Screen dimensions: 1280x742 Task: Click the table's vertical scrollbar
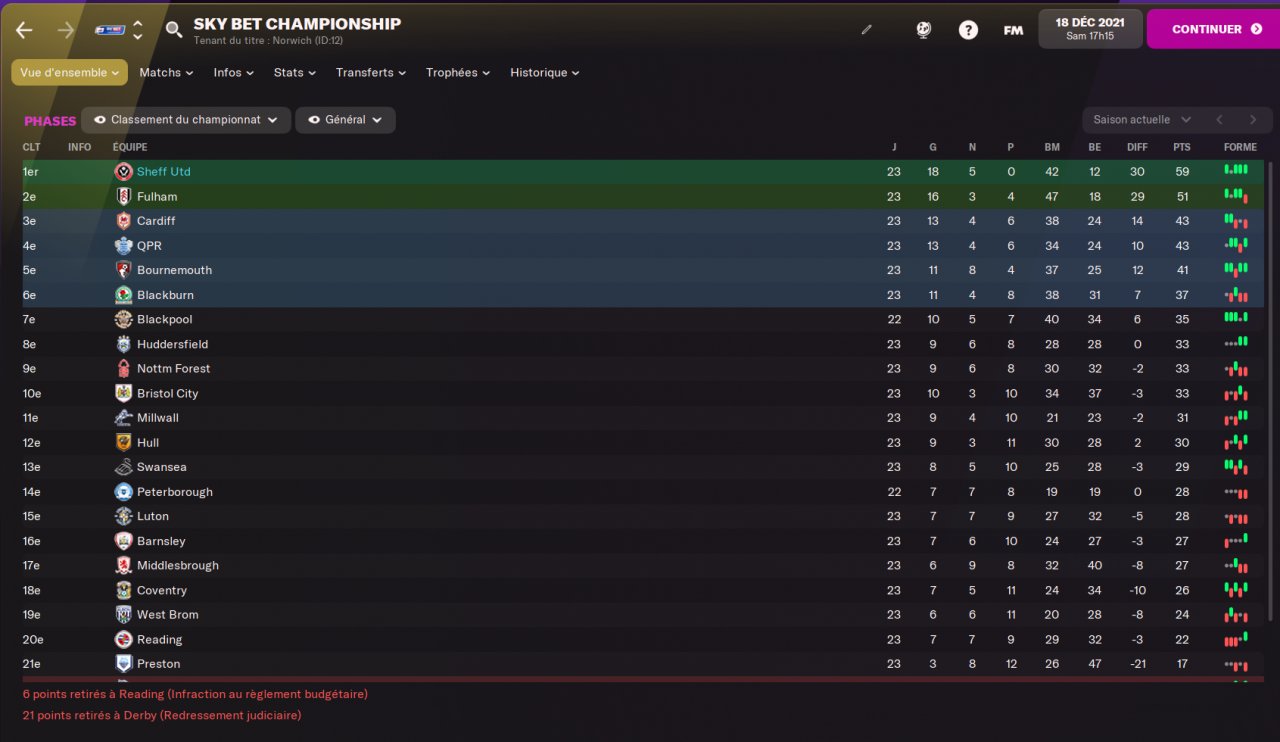pos(1271,420)
